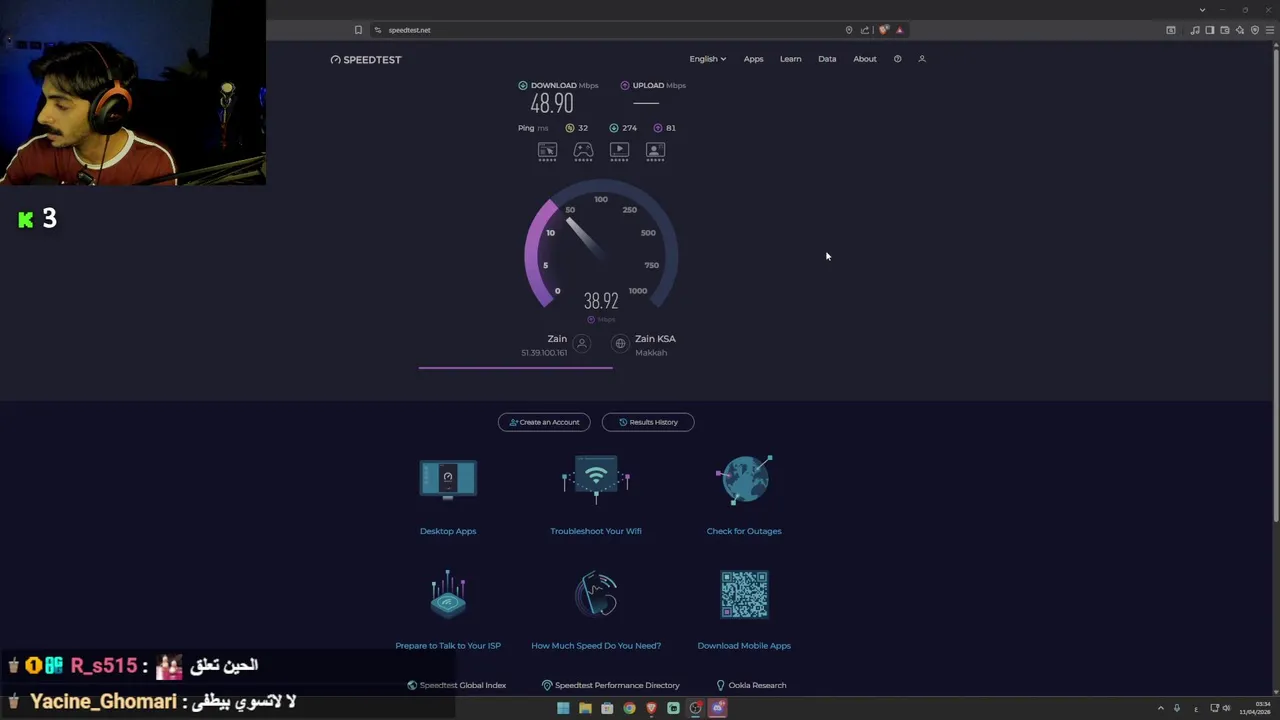Click the Check for Outages globe illustration
1280x720 pixels.
click(x=745, y=480)
